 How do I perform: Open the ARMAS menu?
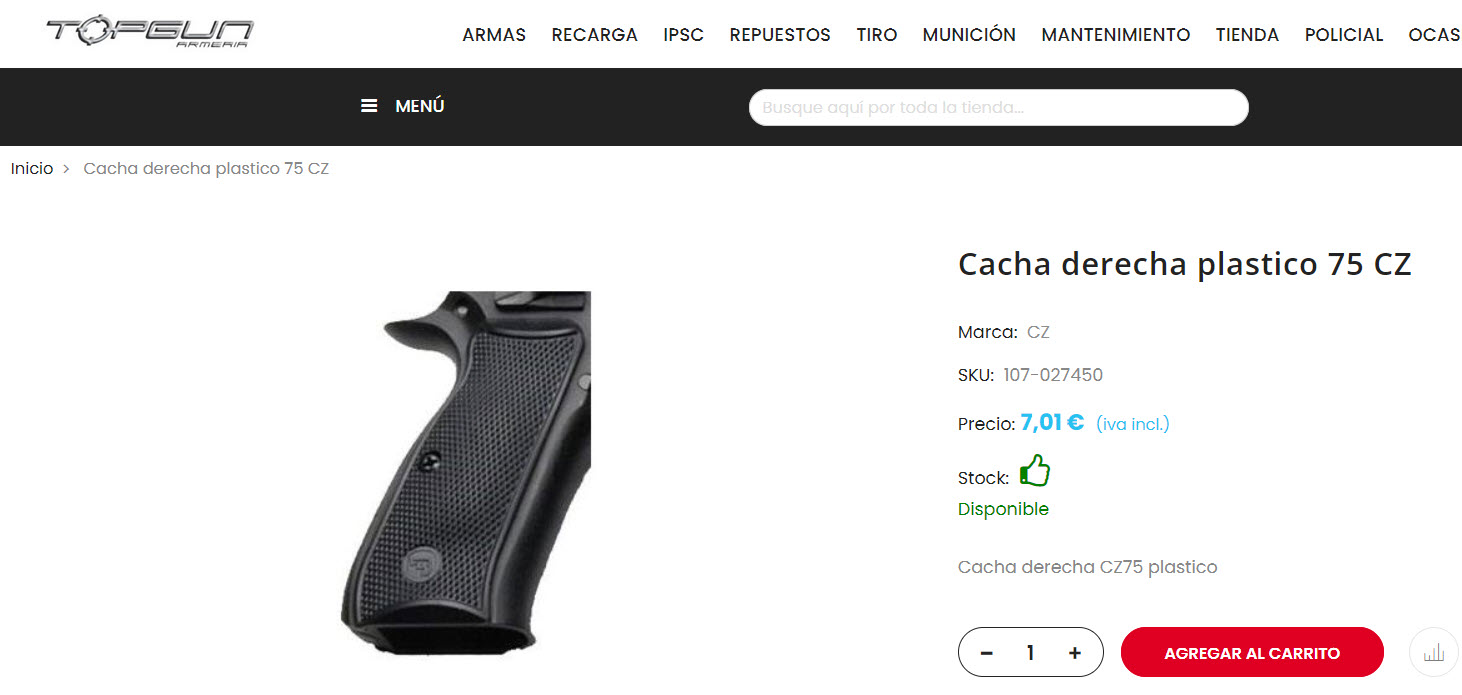(x=494, y=35)
